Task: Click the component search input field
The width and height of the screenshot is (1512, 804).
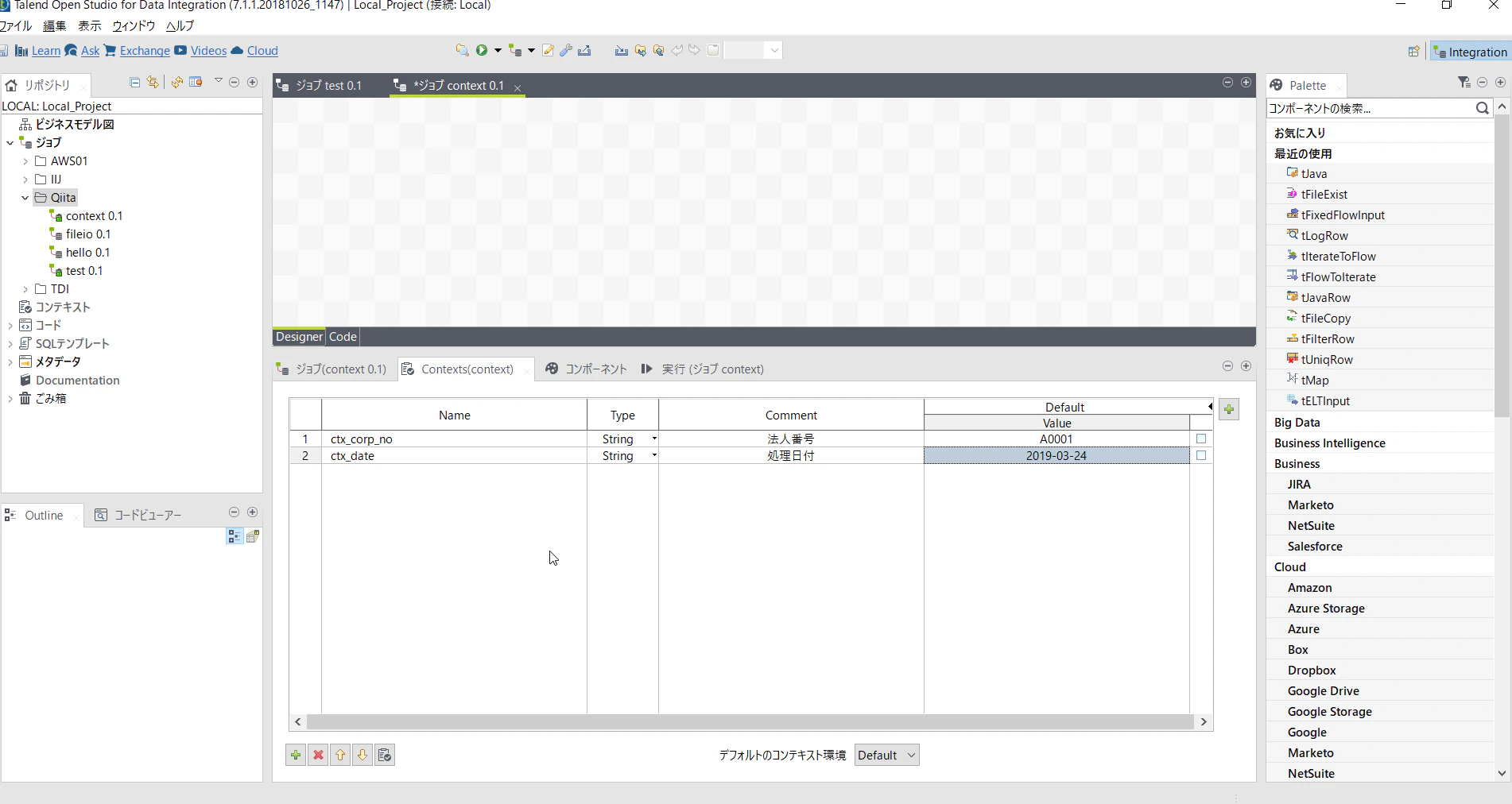Action: point(1370,108)
